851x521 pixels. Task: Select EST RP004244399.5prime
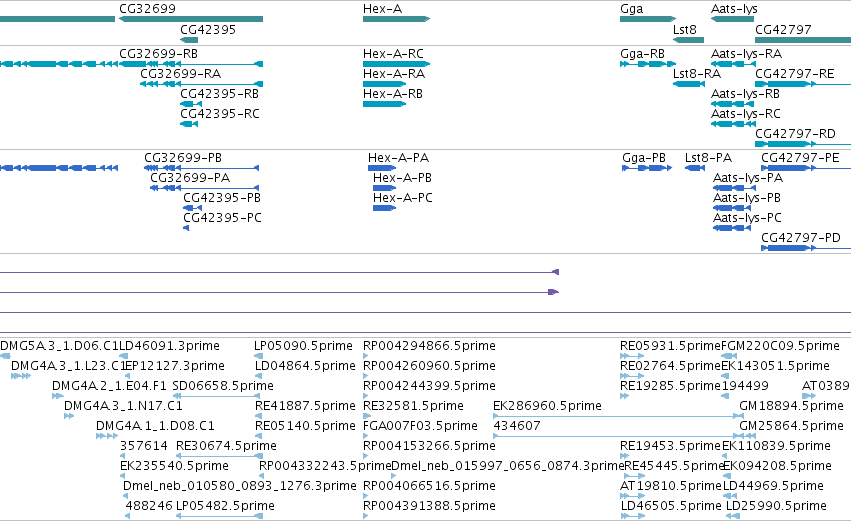[429, 386]
